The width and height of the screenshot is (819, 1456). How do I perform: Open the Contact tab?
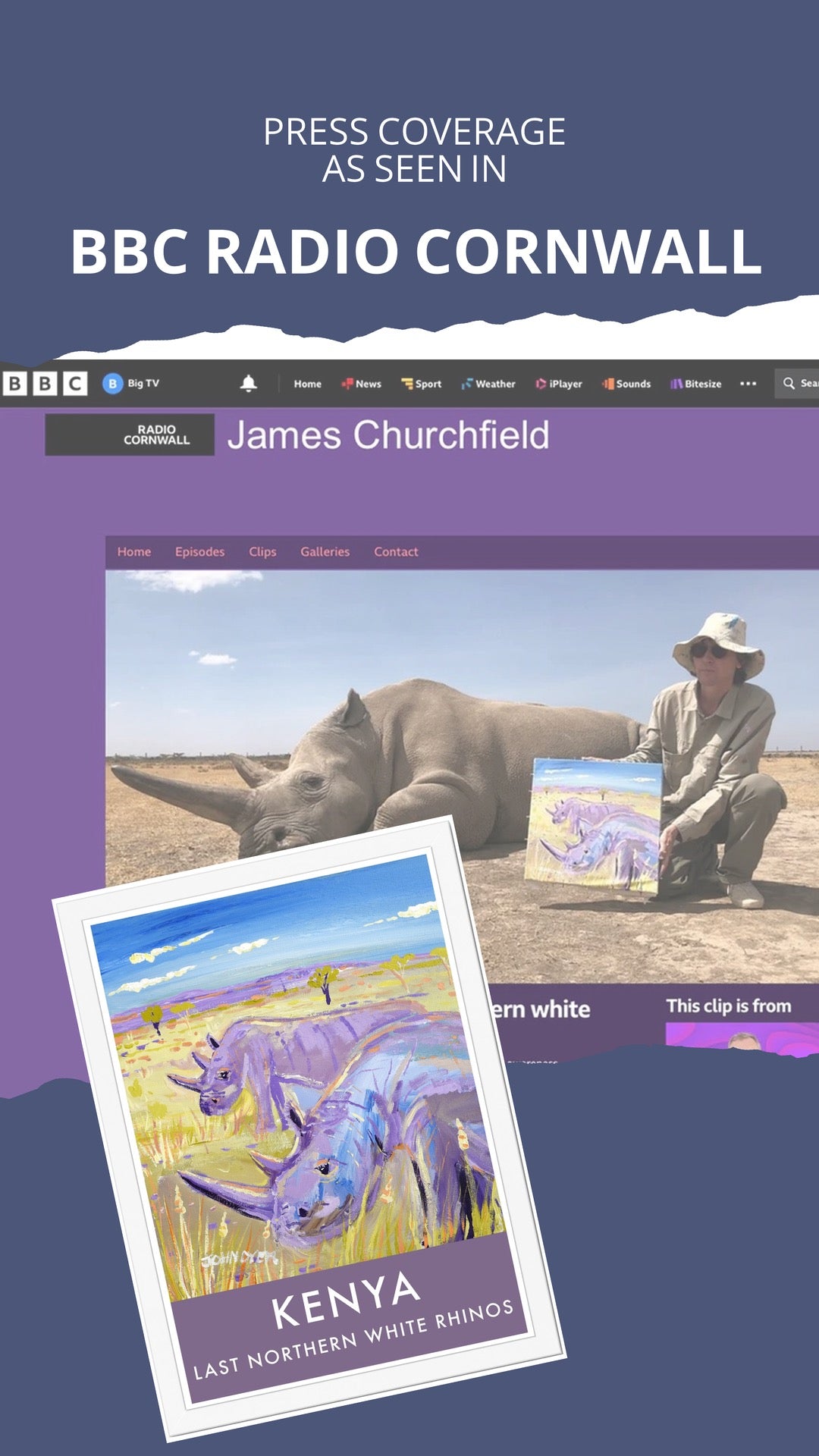(x=396, y=552)
